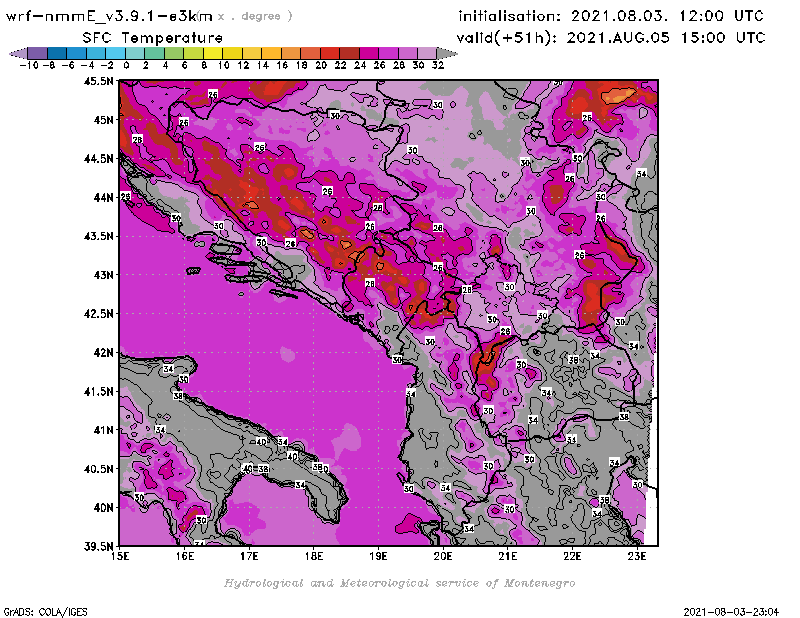This screenshot has width=800, height=618.
Task: Click the orange 14 to 16 legend swatch
Action: click(x=271, y=53)
